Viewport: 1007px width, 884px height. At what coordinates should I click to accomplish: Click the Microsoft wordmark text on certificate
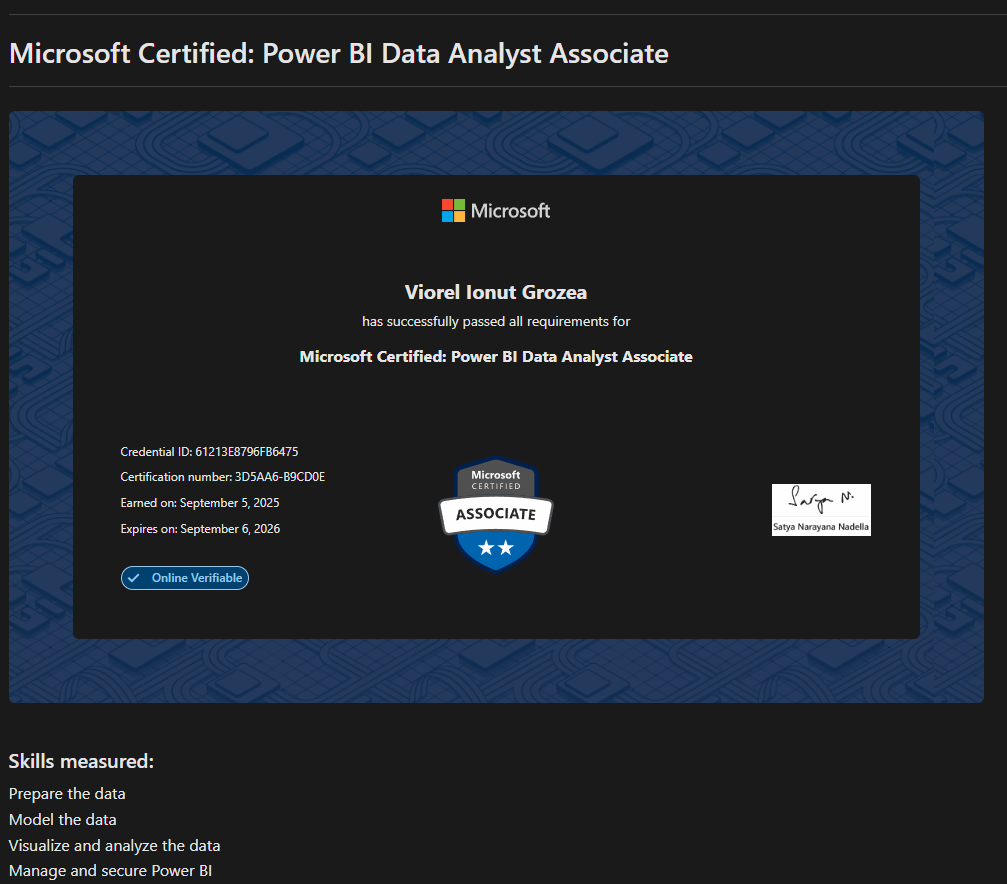coord(510,211)
